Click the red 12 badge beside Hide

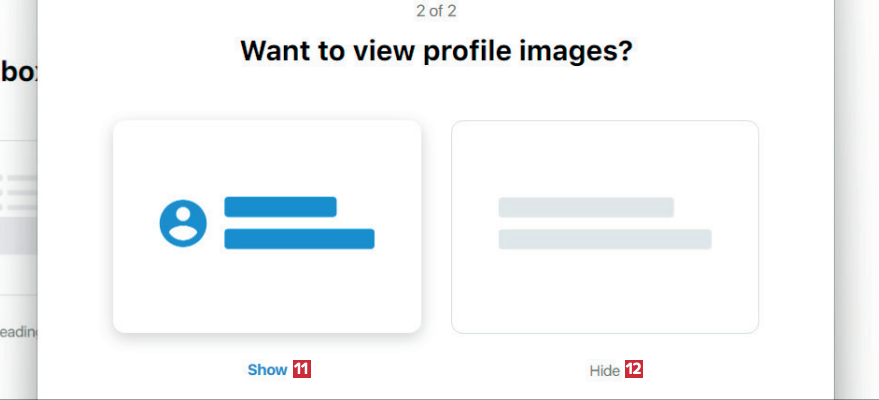click(x=633, y=370)
